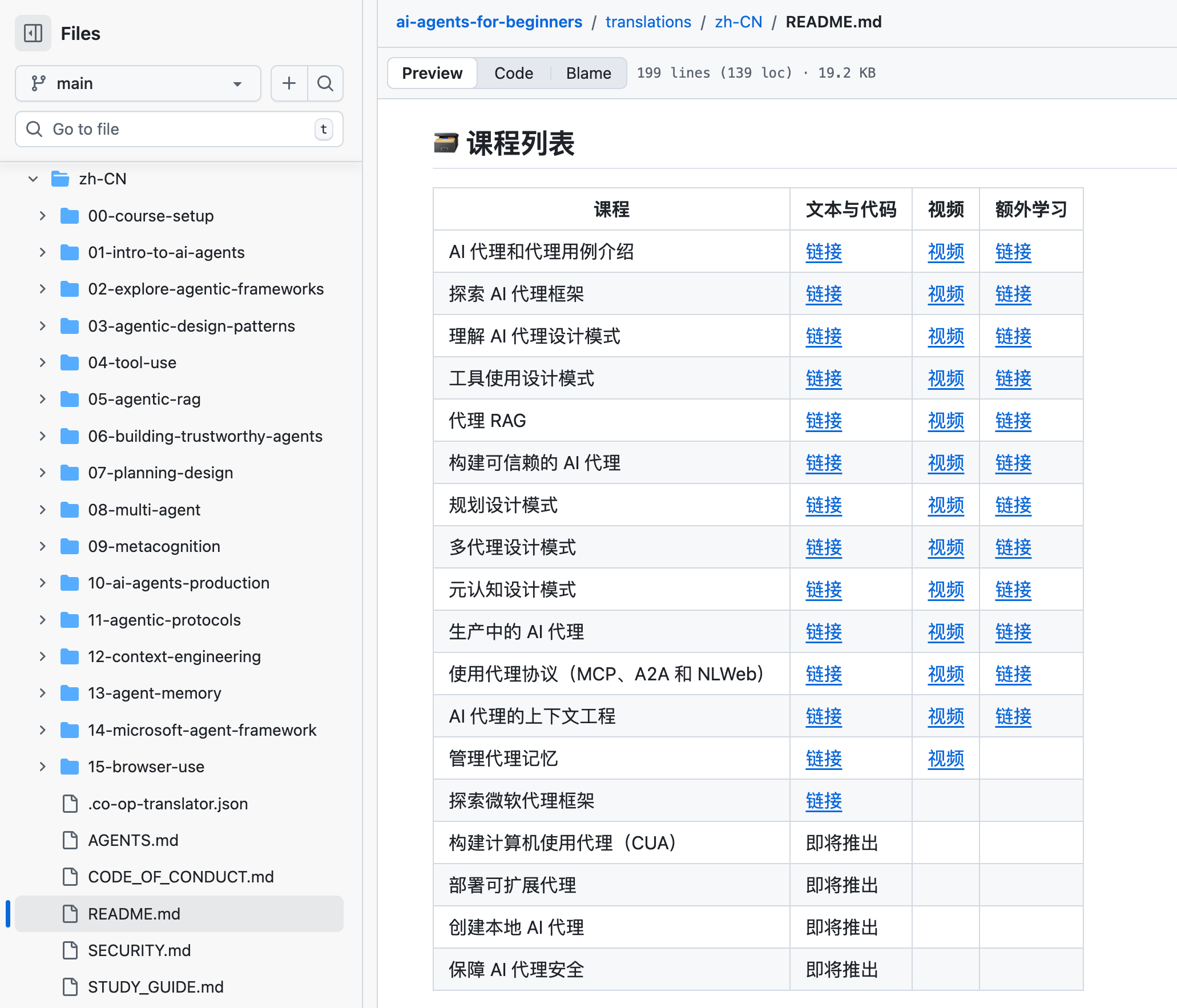Click the search magnifier icon beside plus

[325, 83]
